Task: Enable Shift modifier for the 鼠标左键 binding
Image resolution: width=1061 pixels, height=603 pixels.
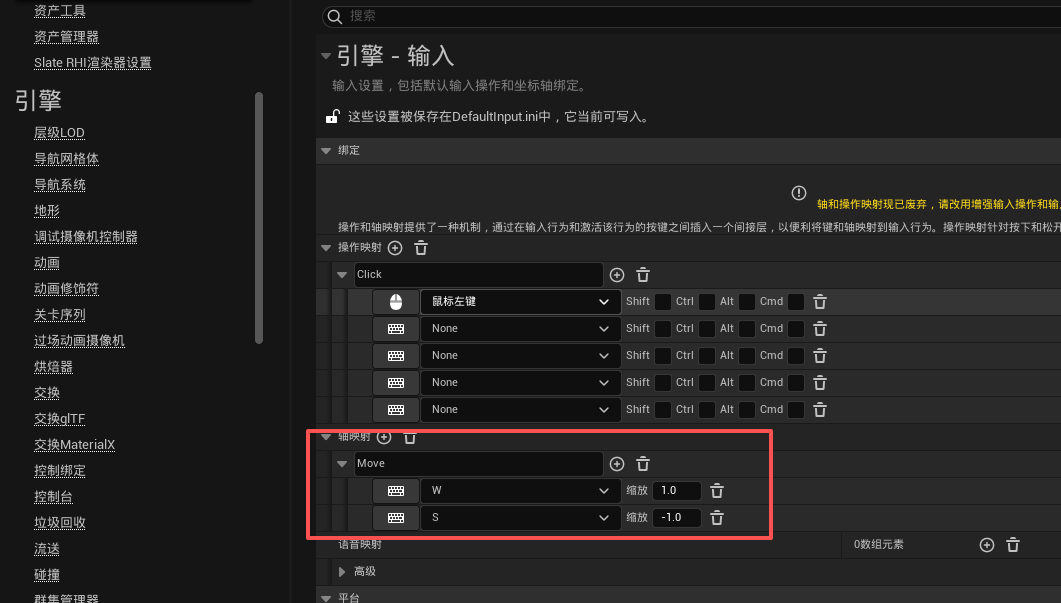Action: pos(663,302)
